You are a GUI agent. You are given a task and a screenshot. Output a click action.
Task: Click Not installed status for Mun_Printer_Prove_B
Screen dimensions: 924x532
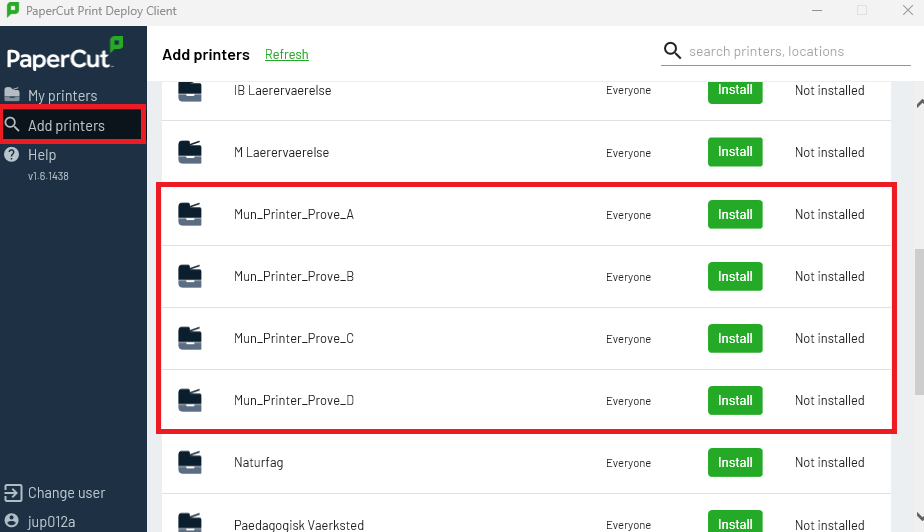coord(830,276)
